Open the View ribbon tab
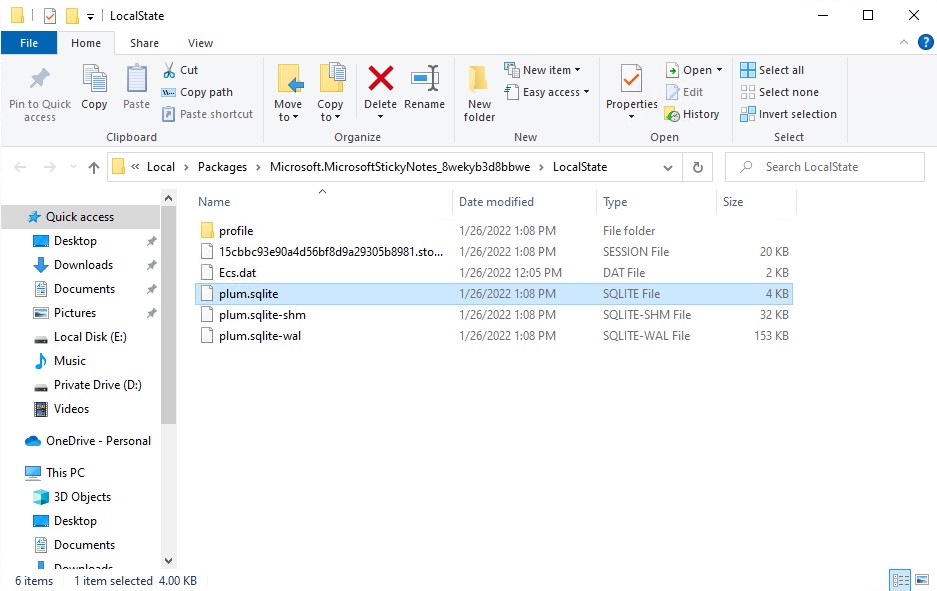Image resolution: width=937 pixels, height=591 pixels. [x=200, y=43]
